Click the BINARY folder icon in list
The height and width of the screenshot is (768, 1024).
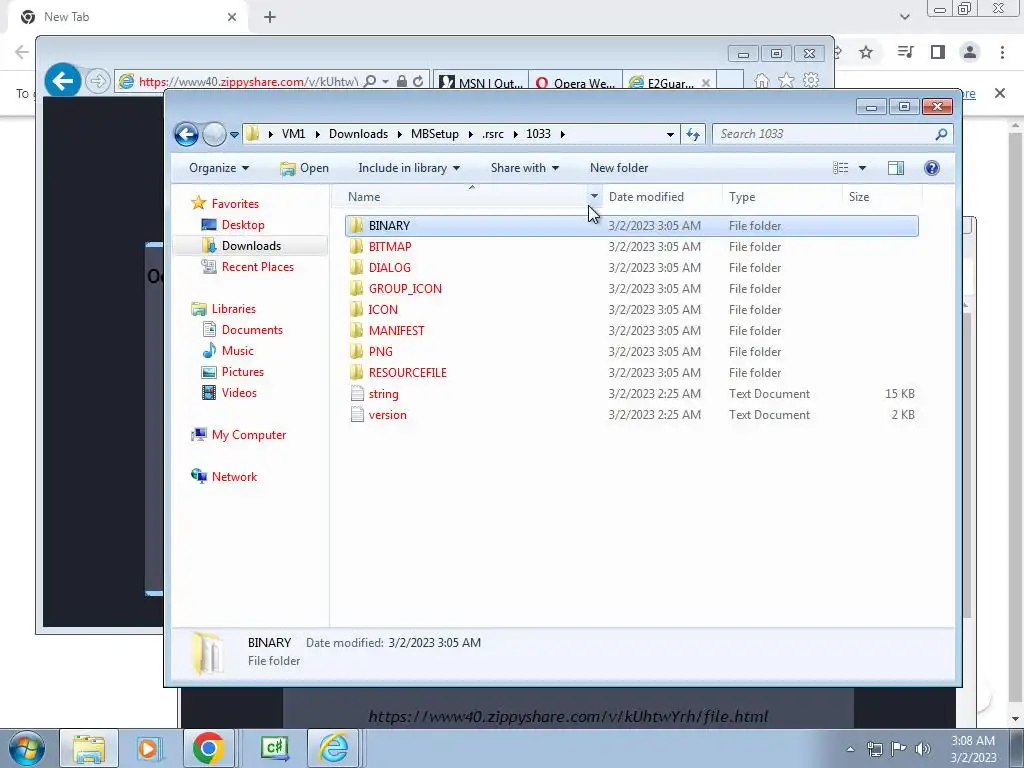(x=357, y=226)
